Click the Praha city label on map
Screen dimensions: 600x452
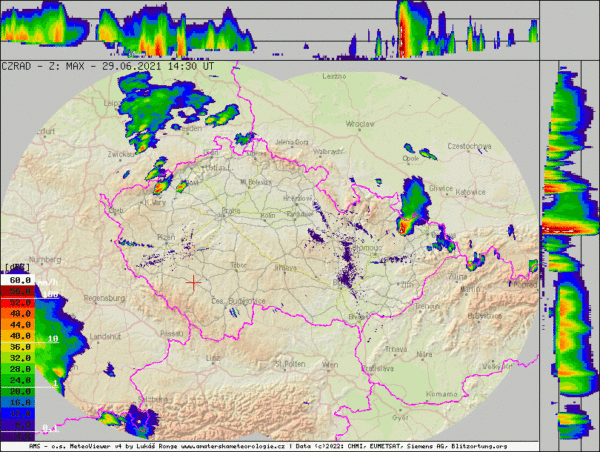(232, 211)
